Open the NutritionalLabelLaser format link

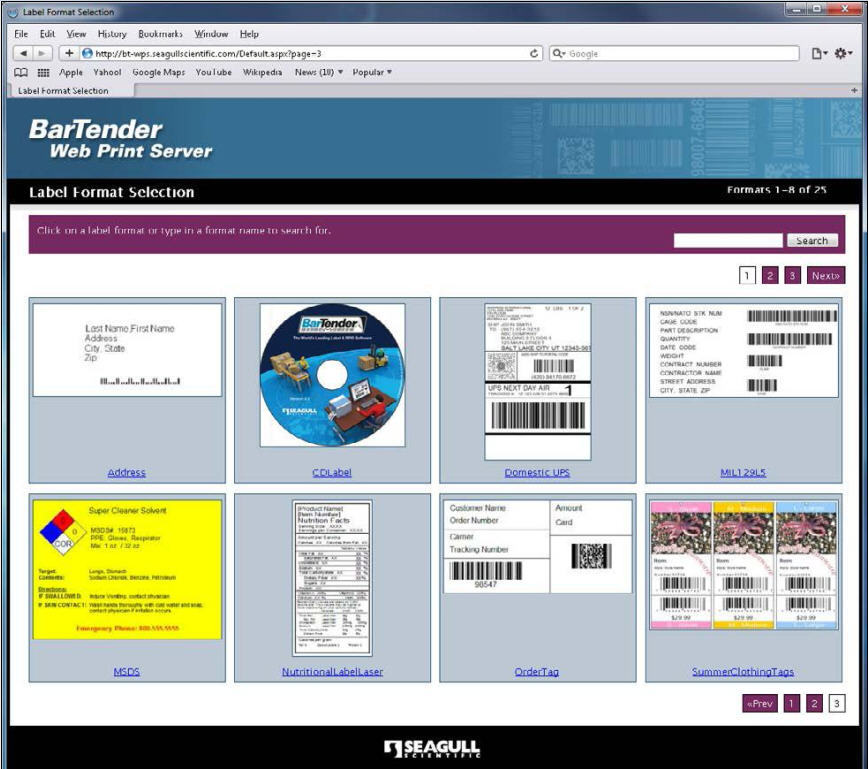(x=332, y=672)
